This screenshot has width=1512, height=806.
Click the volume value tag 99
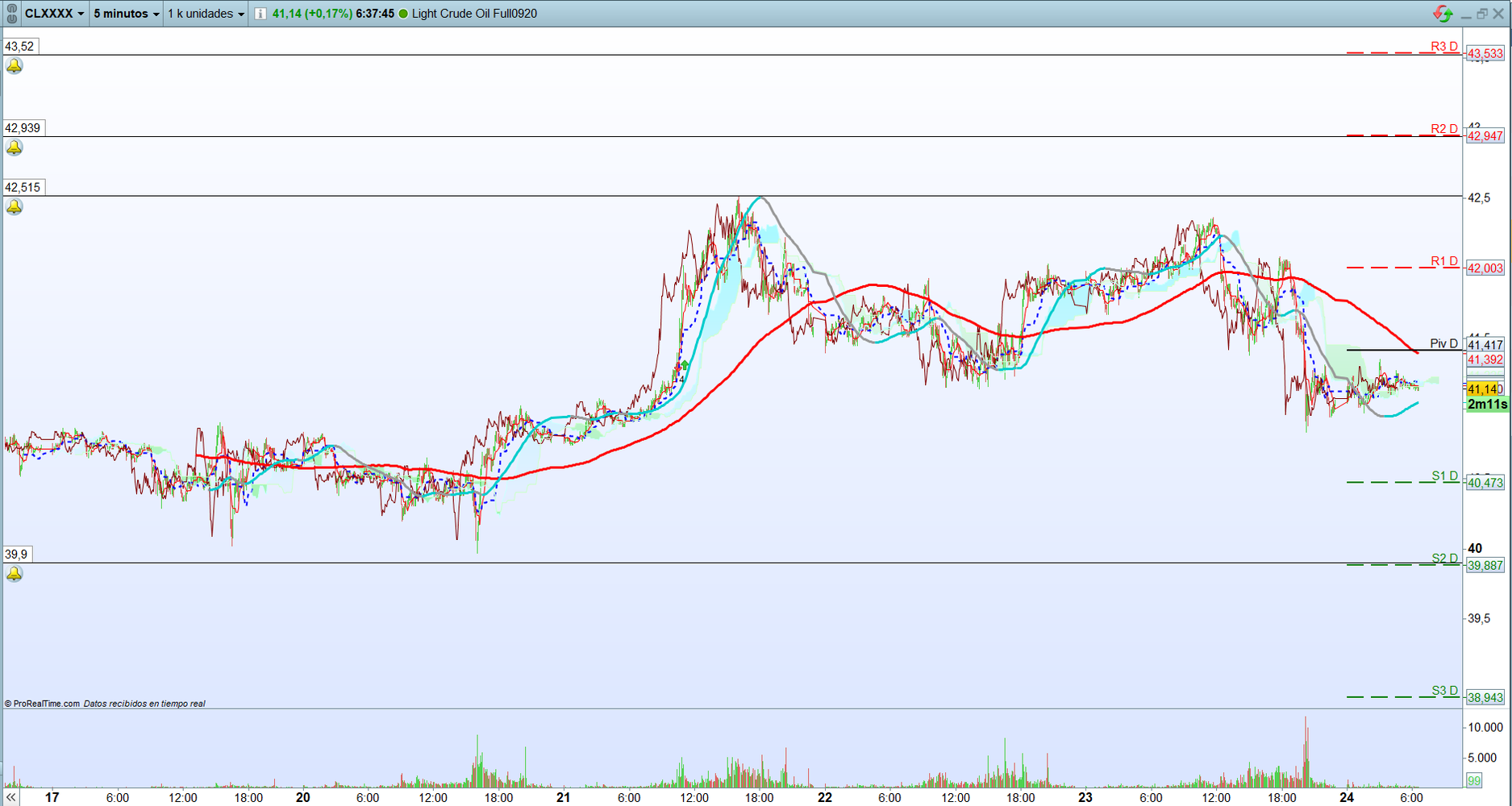[1474, 780]
